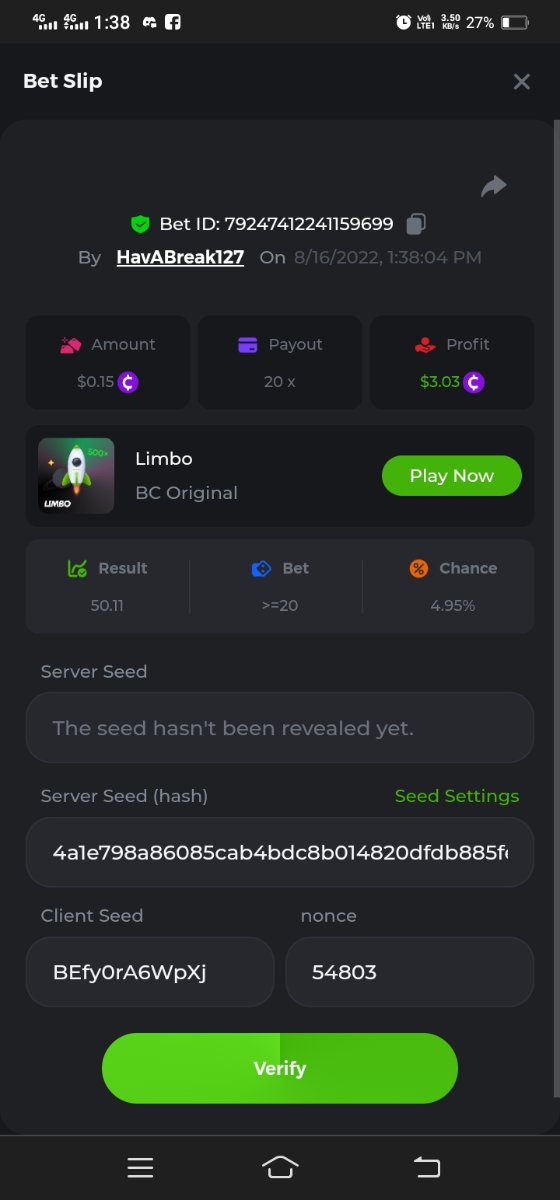Copy the Bet ID with the copy icon
The image size is (560, 1200).
[417, 224]
